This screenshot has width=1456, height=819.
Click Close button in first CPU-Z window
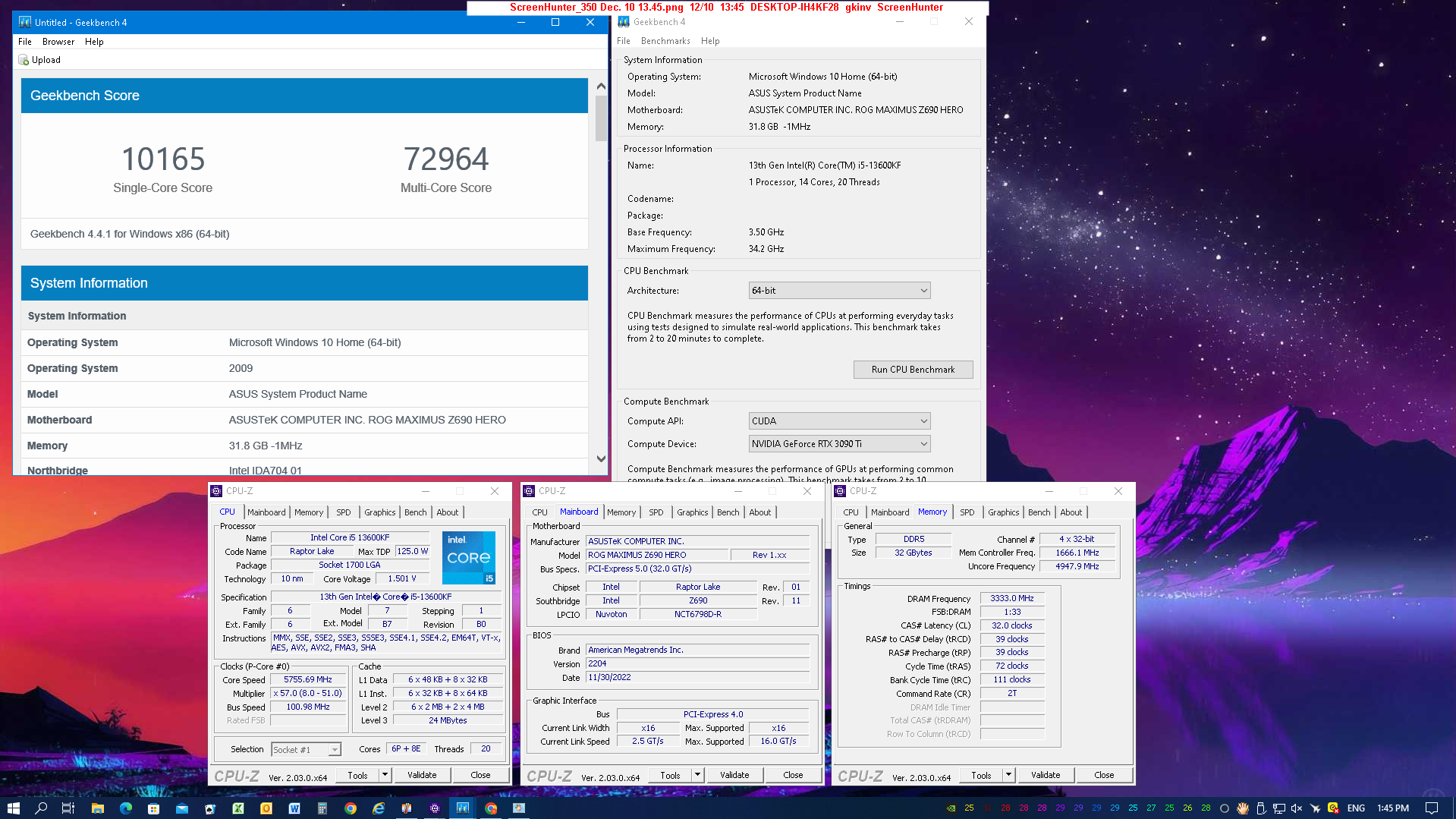click(x=480, y=775)
